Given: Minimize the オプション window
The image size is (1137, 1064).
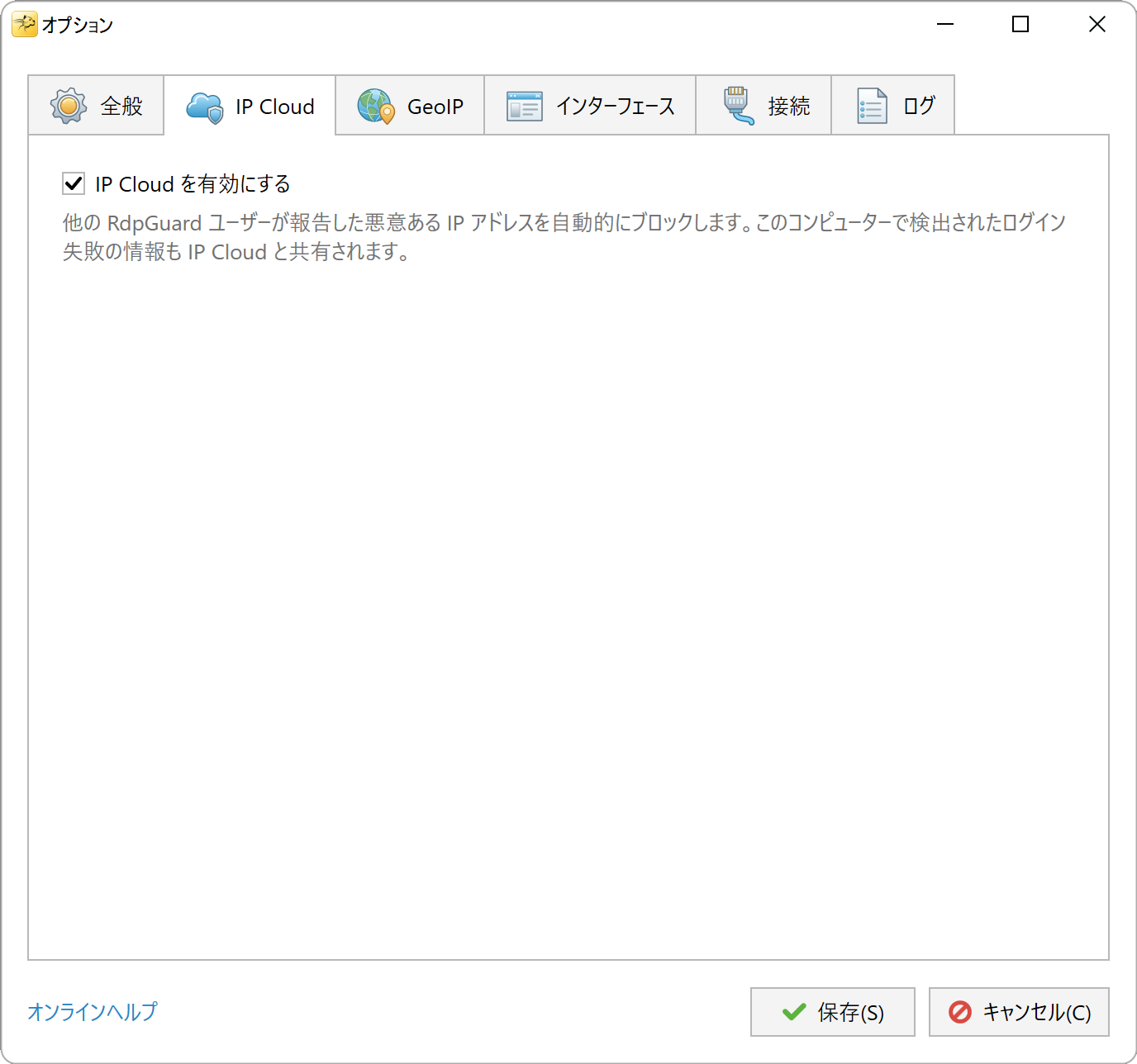Looking at the screenshot, I should pyautogui.click(x=945, y=25).
